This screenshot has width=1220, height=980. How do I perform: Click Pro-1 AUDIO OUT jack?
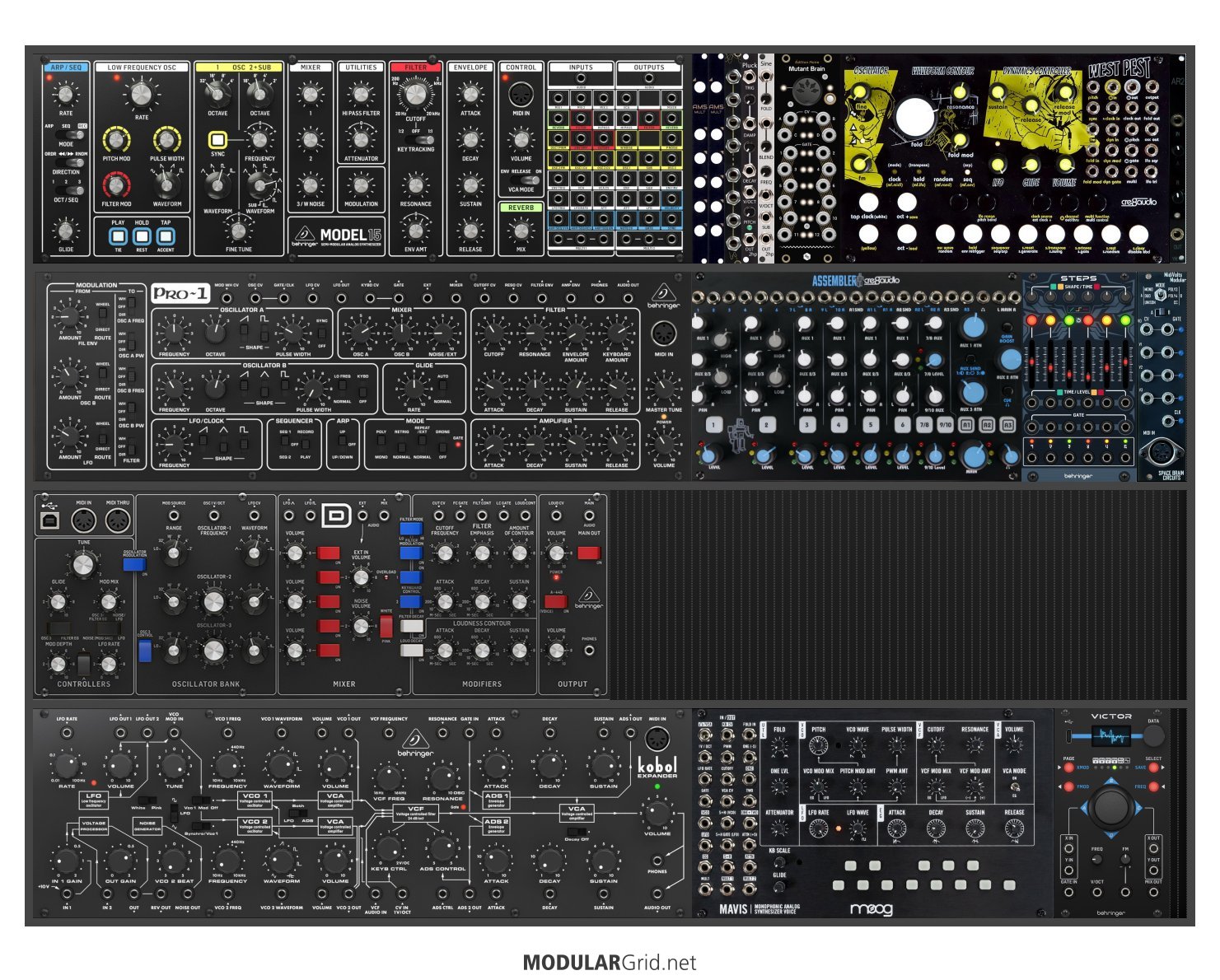coord(628,296)
